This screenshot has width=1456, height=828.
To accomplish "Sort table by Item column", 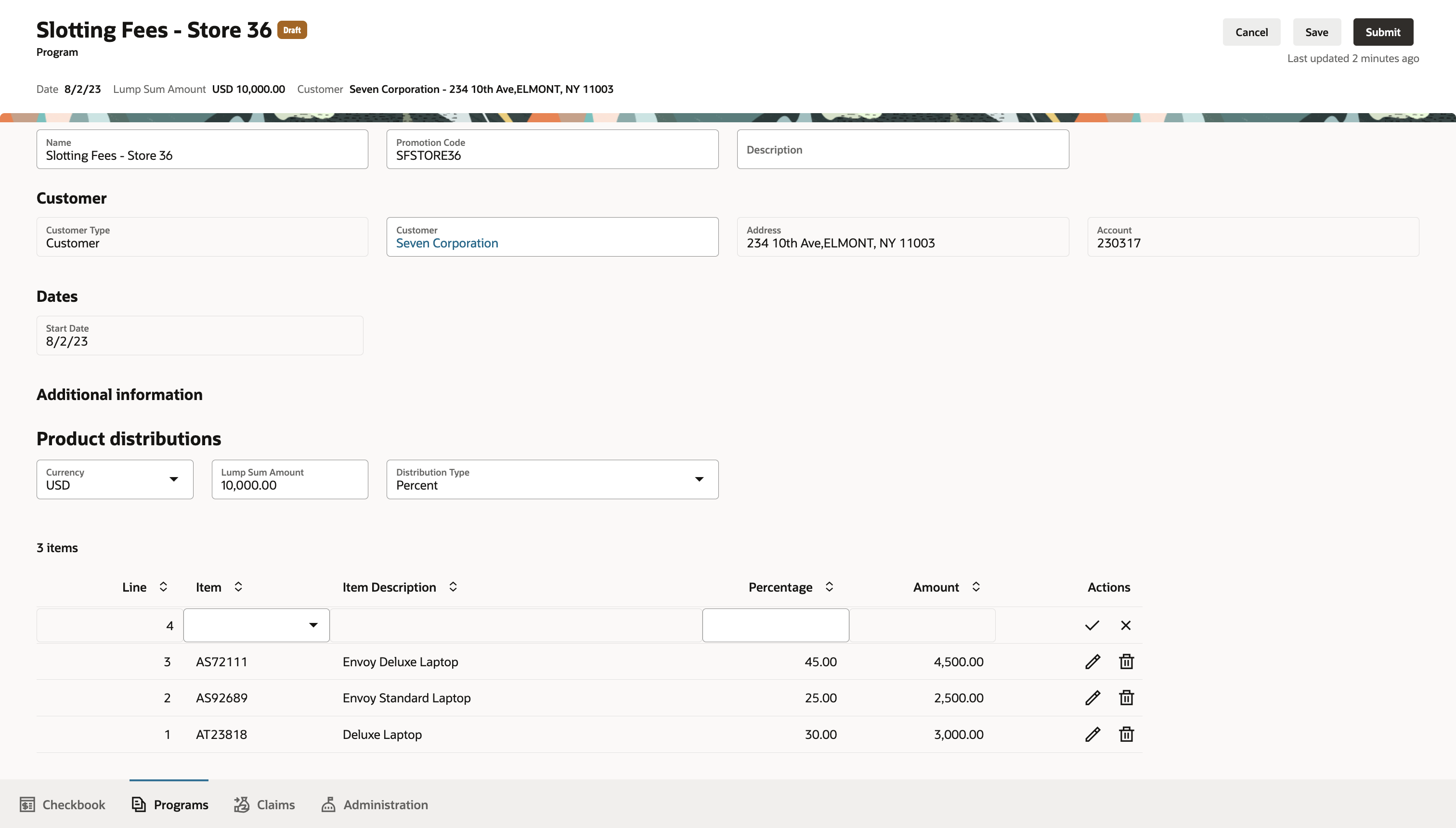I will 238,587.
